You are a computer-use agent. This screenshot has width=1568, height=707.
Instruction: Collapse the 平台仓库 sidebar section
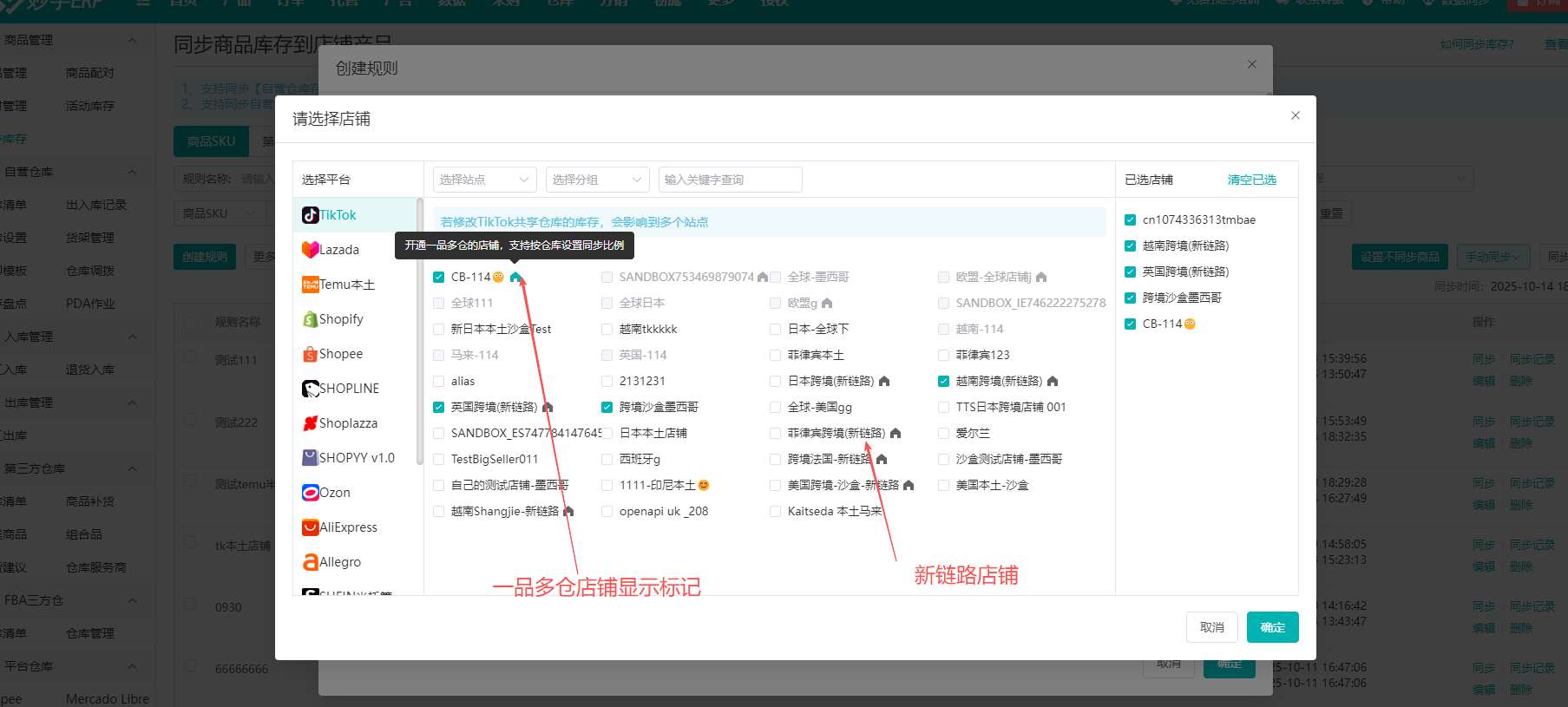[132, 666]
